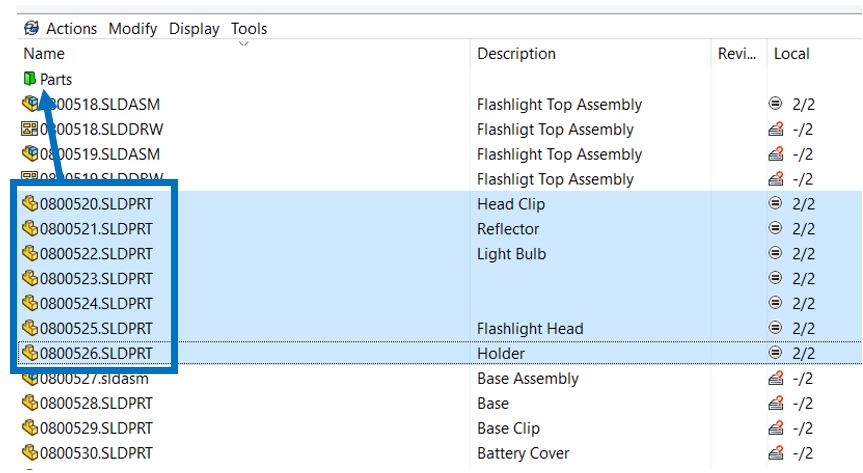
Task: Click the 0800518.SLDASM assembly file icon
Action: (30, 104)
